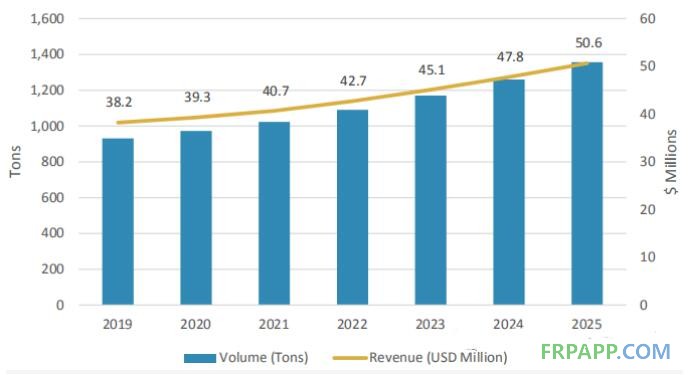
Task: Click the 1,600 left axis value
Action: (x=47, y=19)
